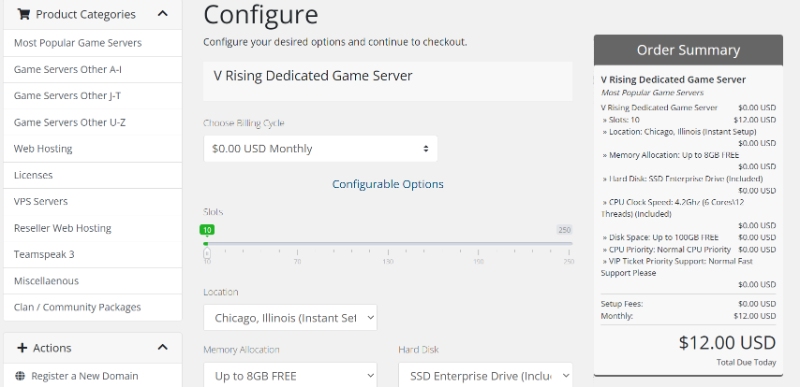Click the green Slots slider handle at 10
This screenshot has height=387, width=800.
207,230
